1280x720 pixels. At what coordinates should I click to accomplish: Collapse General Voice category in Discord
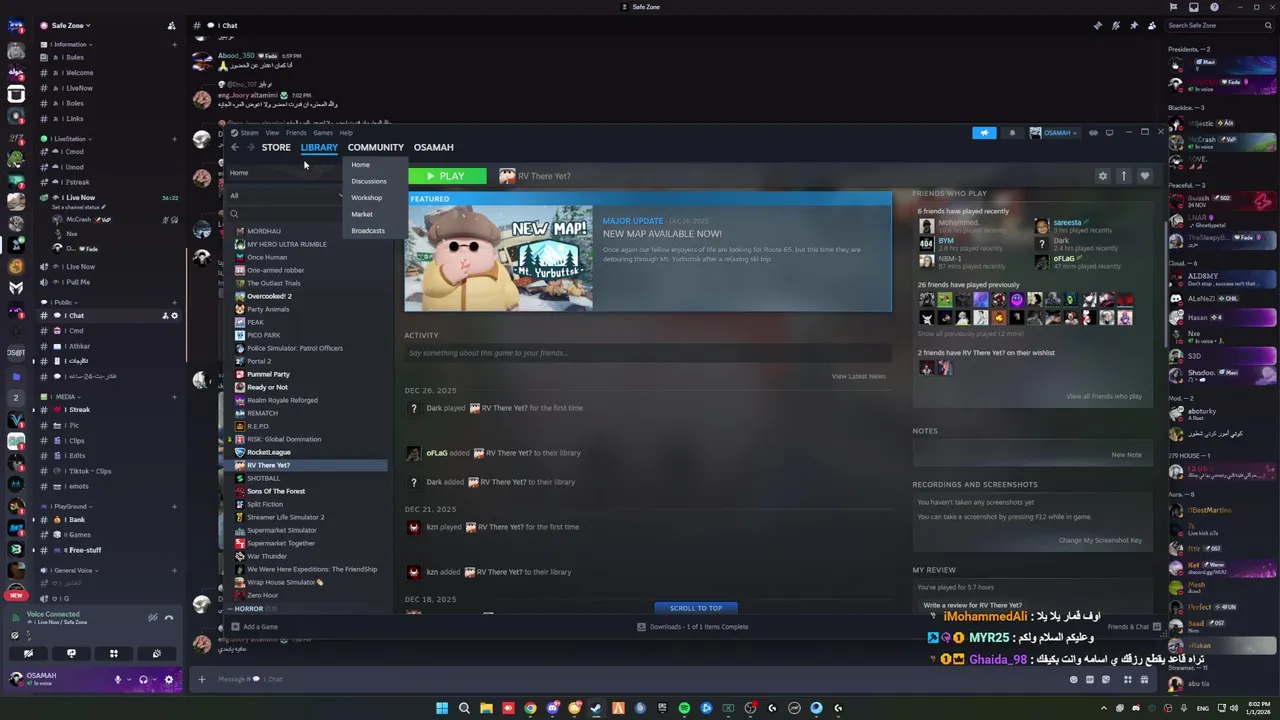tap(70, 570)
